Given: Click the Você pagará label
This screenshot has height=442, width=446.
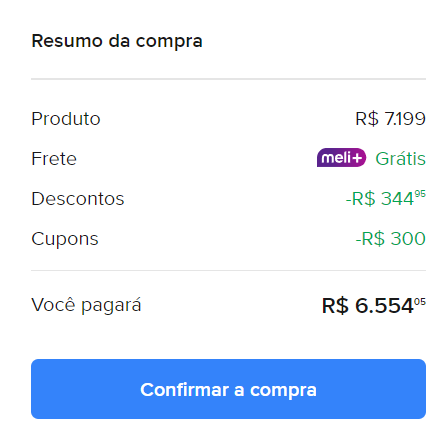Looking at the screenshot, I should (86, 305).
